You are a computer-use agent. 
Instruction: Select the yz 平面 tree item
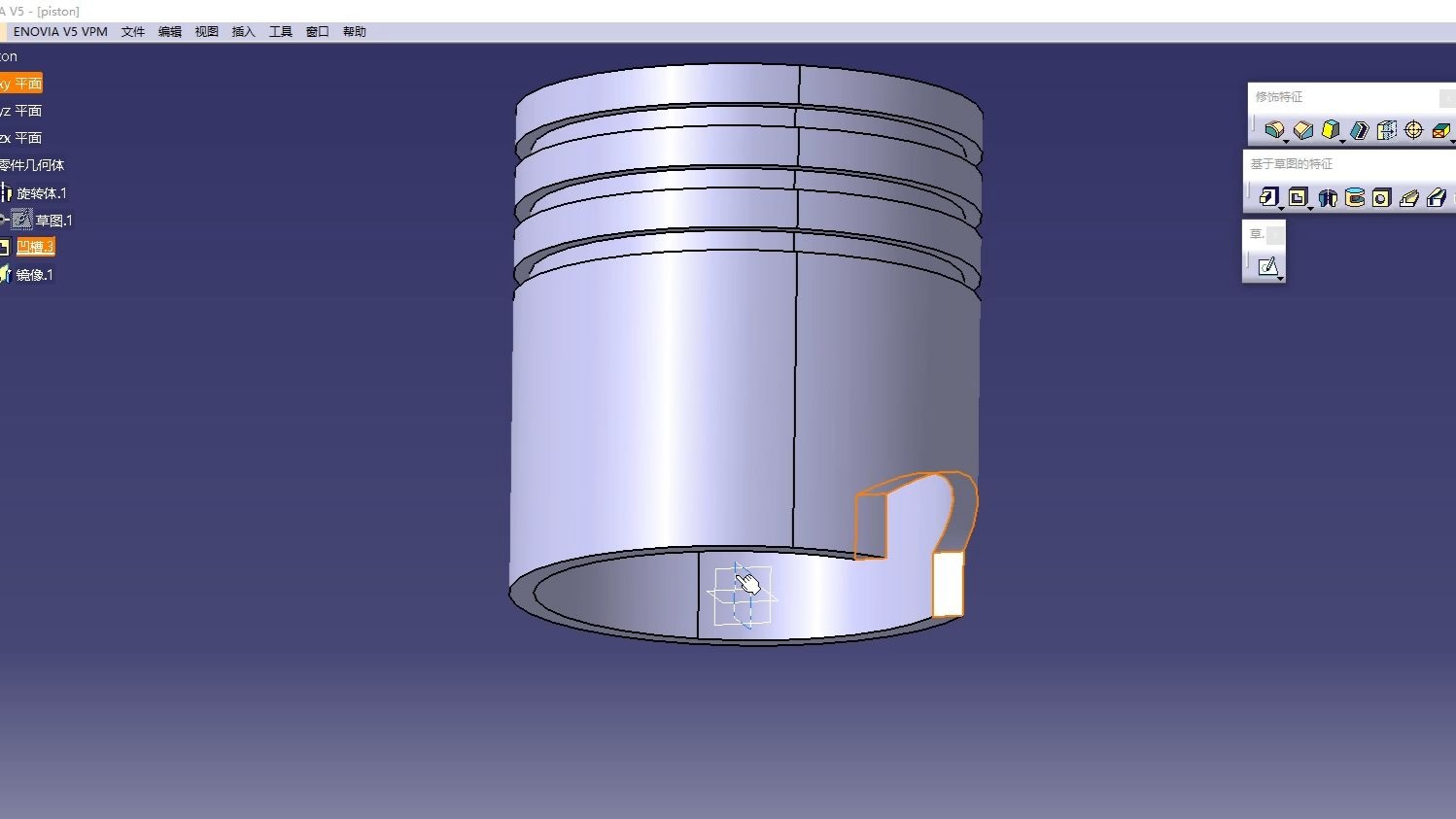click(20, 111)
